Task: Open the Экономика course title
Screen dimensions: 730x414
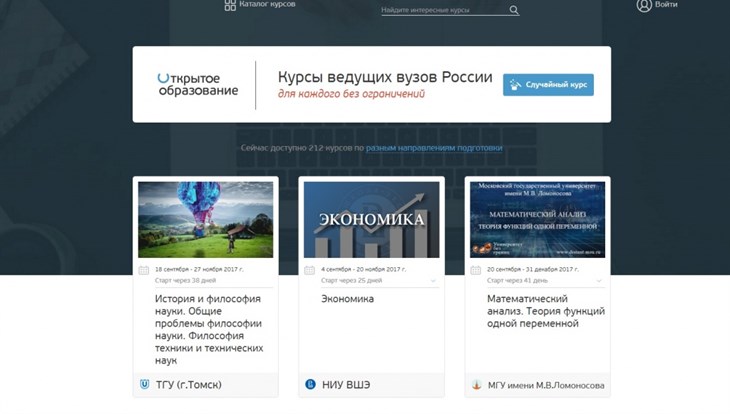Action: pyautogui.click(x=347, y=299)
